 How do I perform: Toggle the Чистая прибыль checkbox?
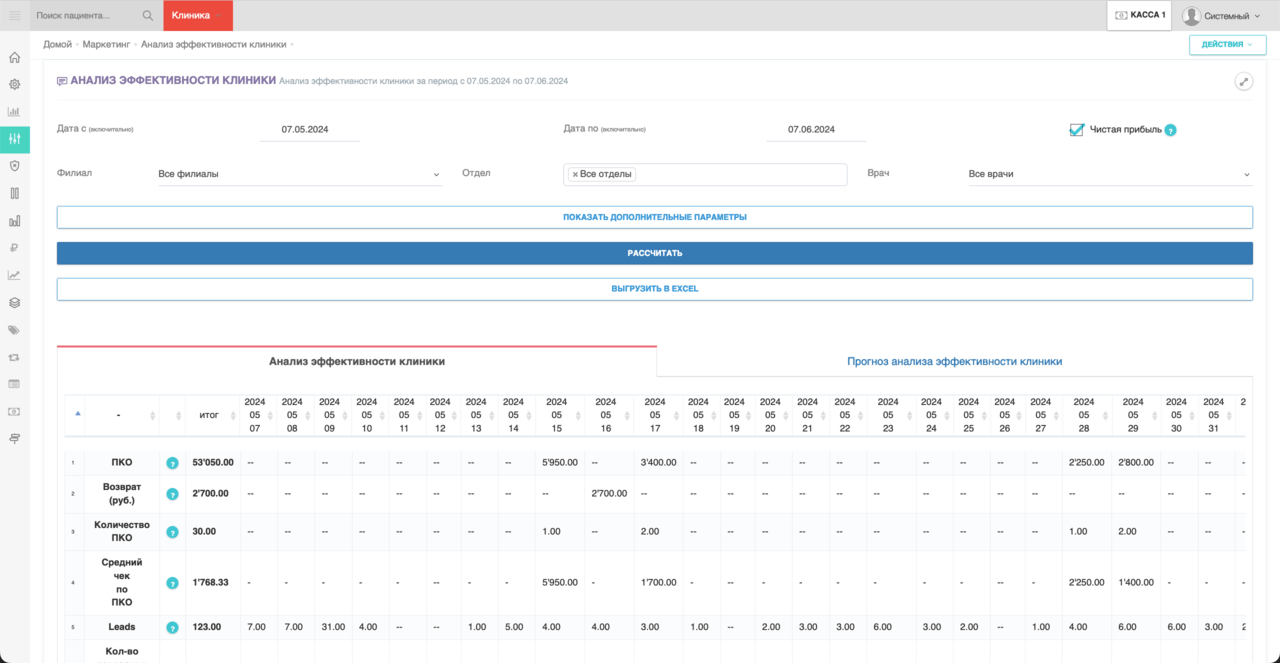1077,129
